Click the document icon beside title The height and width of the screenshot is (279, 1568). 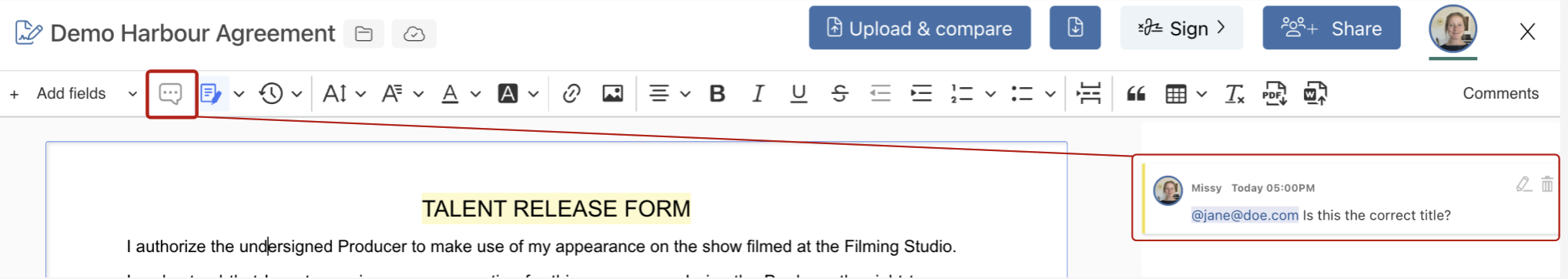point(28,32)
